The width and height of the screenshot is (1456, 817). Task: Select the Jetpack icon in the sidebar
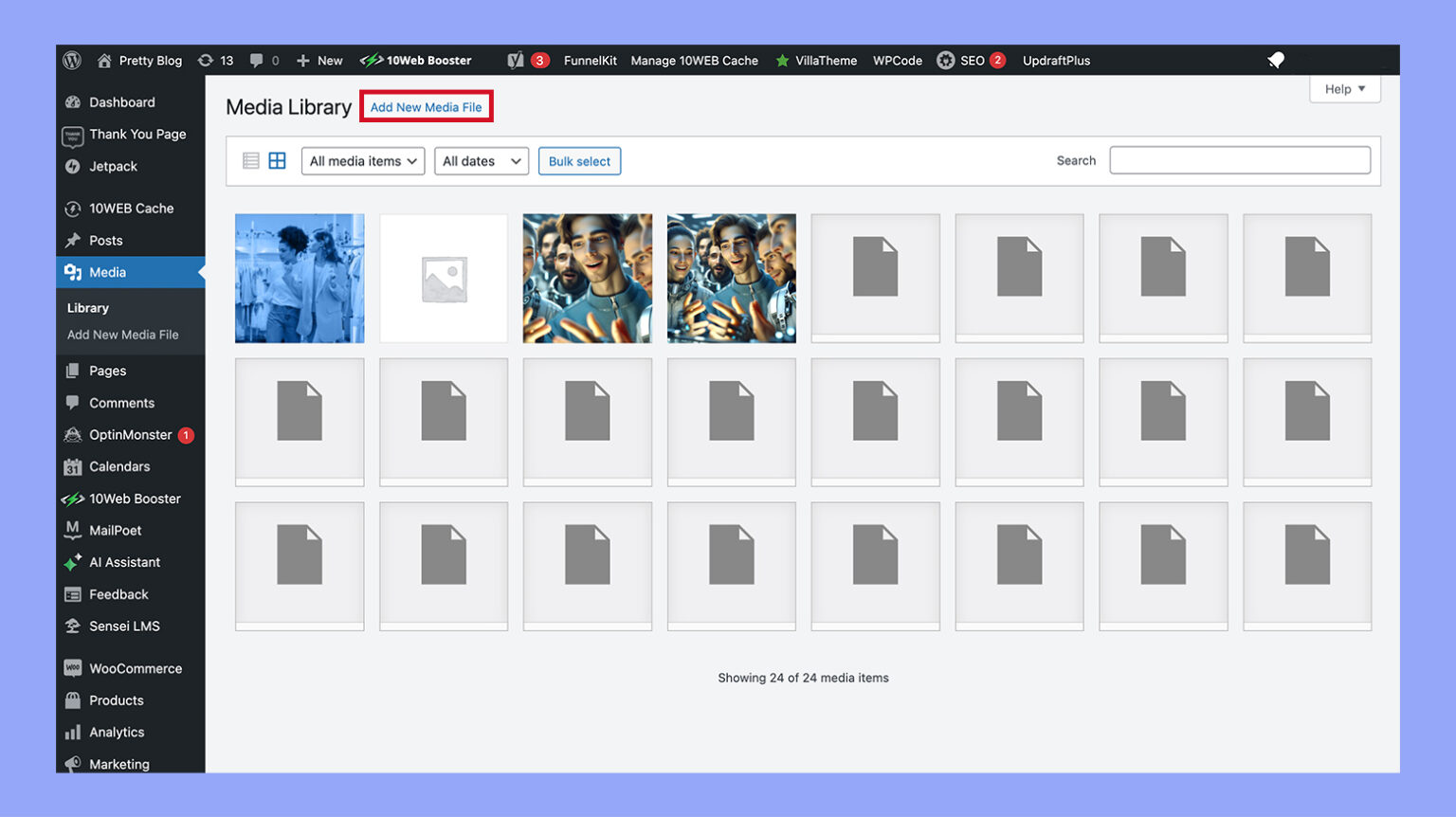click(x=73, y=166)
